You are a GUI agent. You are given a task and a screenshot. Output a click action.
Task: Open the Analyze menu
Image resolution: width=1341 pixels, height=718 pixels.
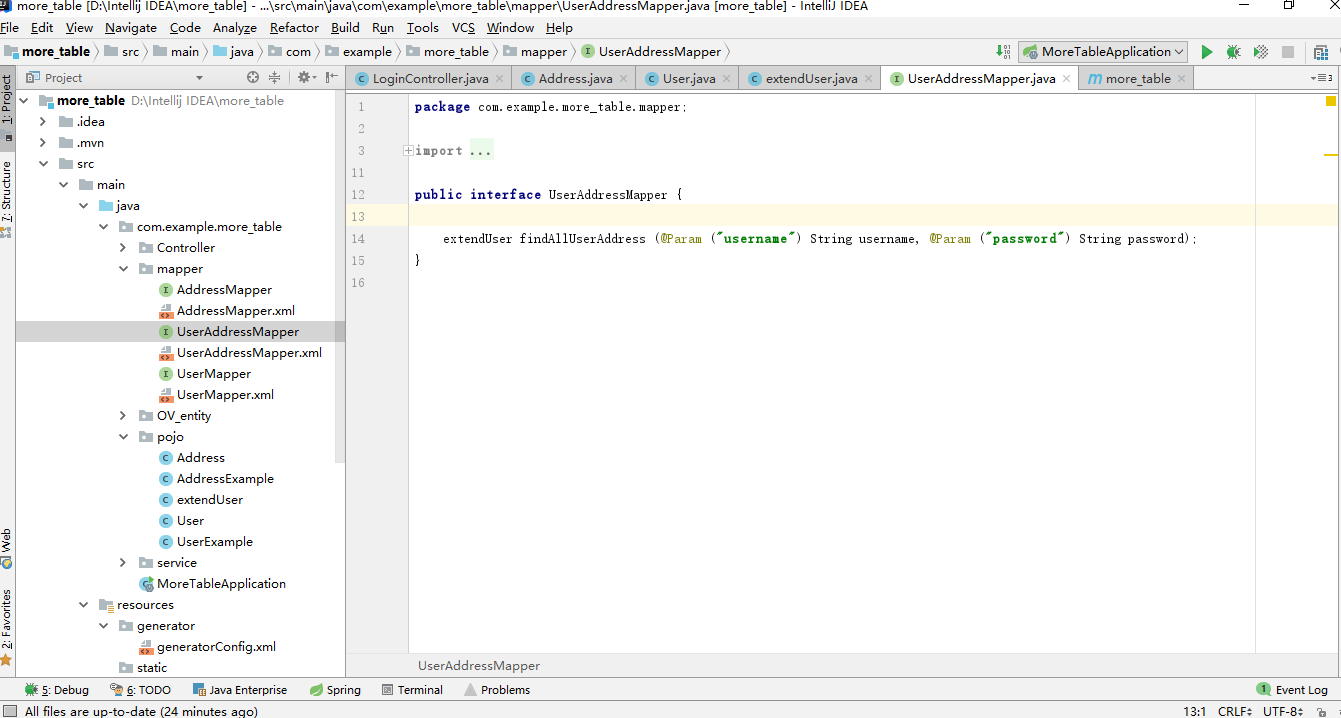235,28
